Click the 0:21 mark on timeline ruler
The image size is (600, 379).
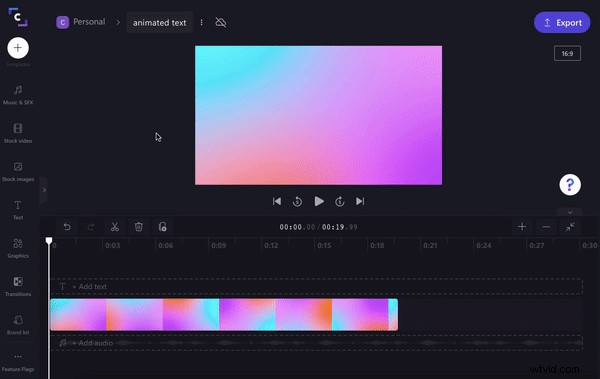(430, 245)
